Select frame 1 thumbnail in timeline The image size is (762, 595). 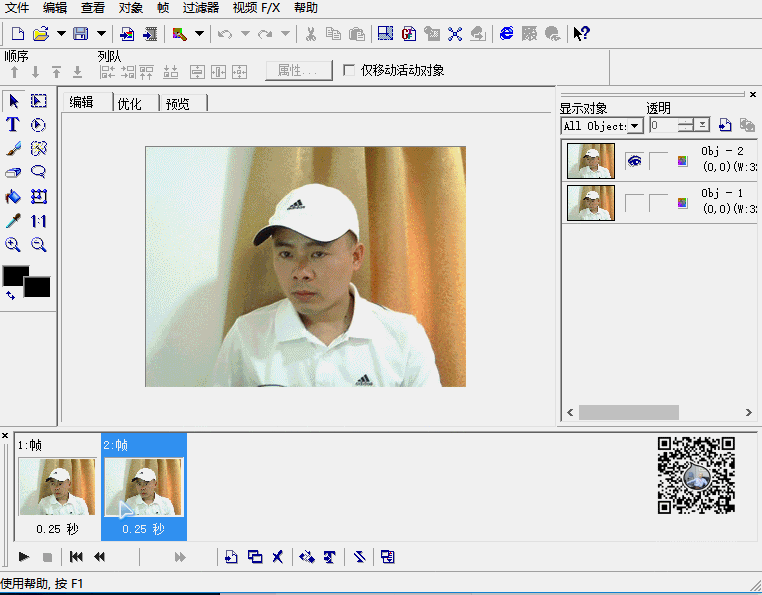58,487
